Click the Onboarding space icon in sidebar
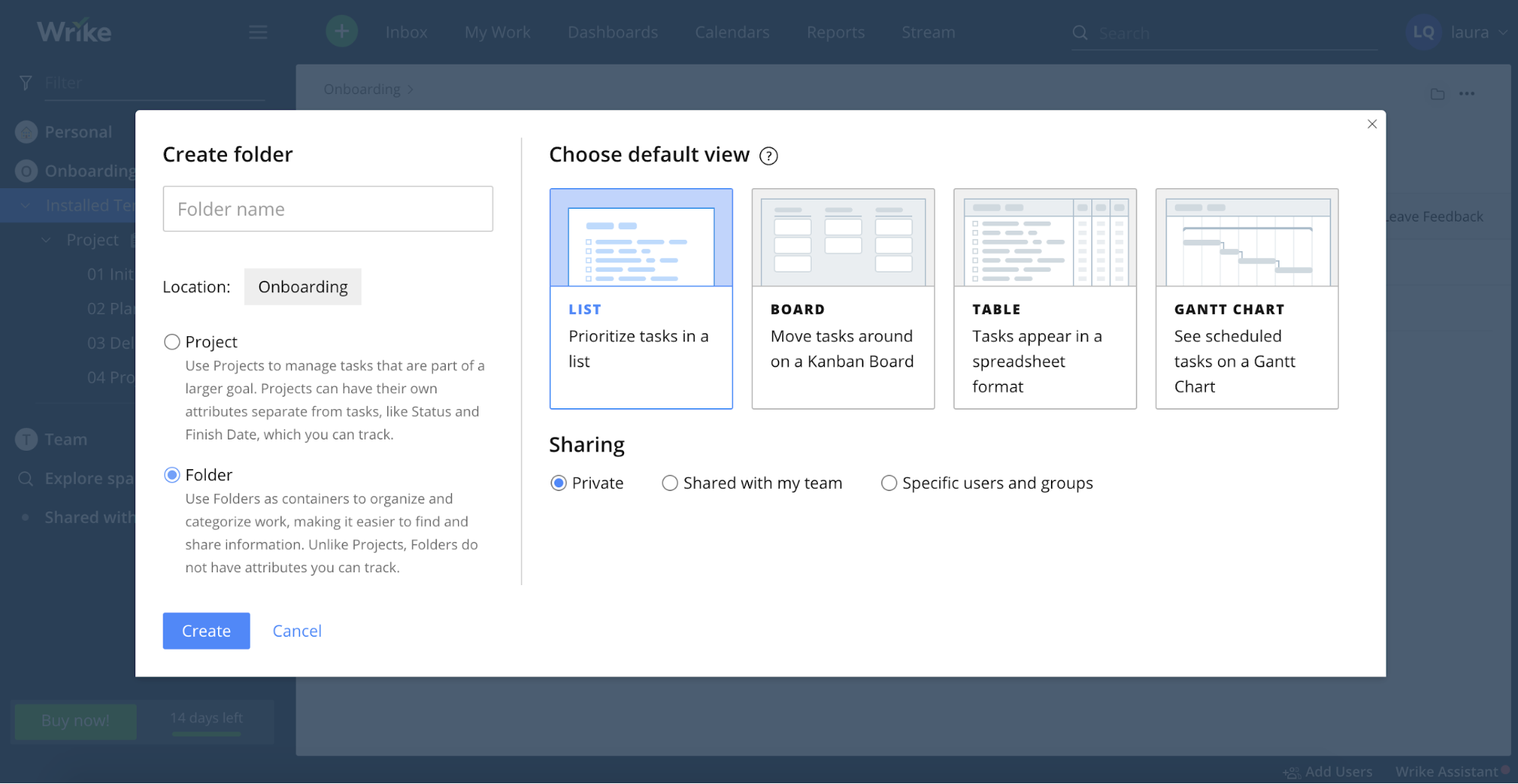 click(27, 171)
